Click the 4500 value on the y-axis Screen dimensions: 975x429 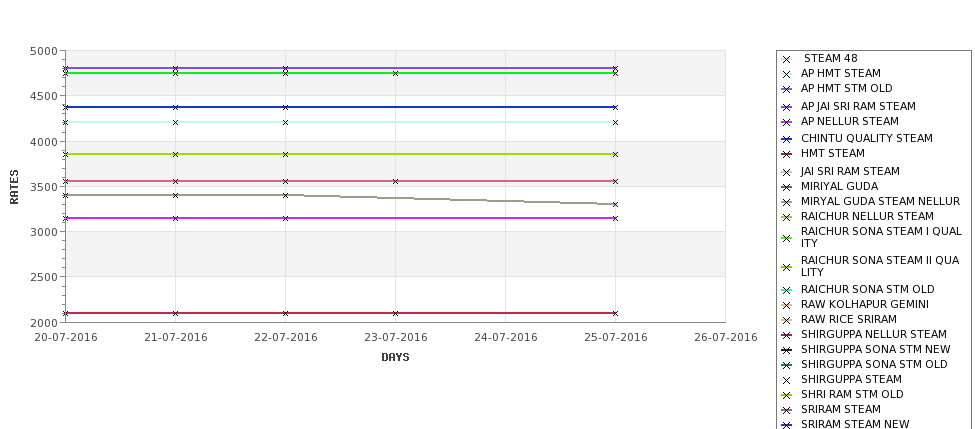[43, 96]
